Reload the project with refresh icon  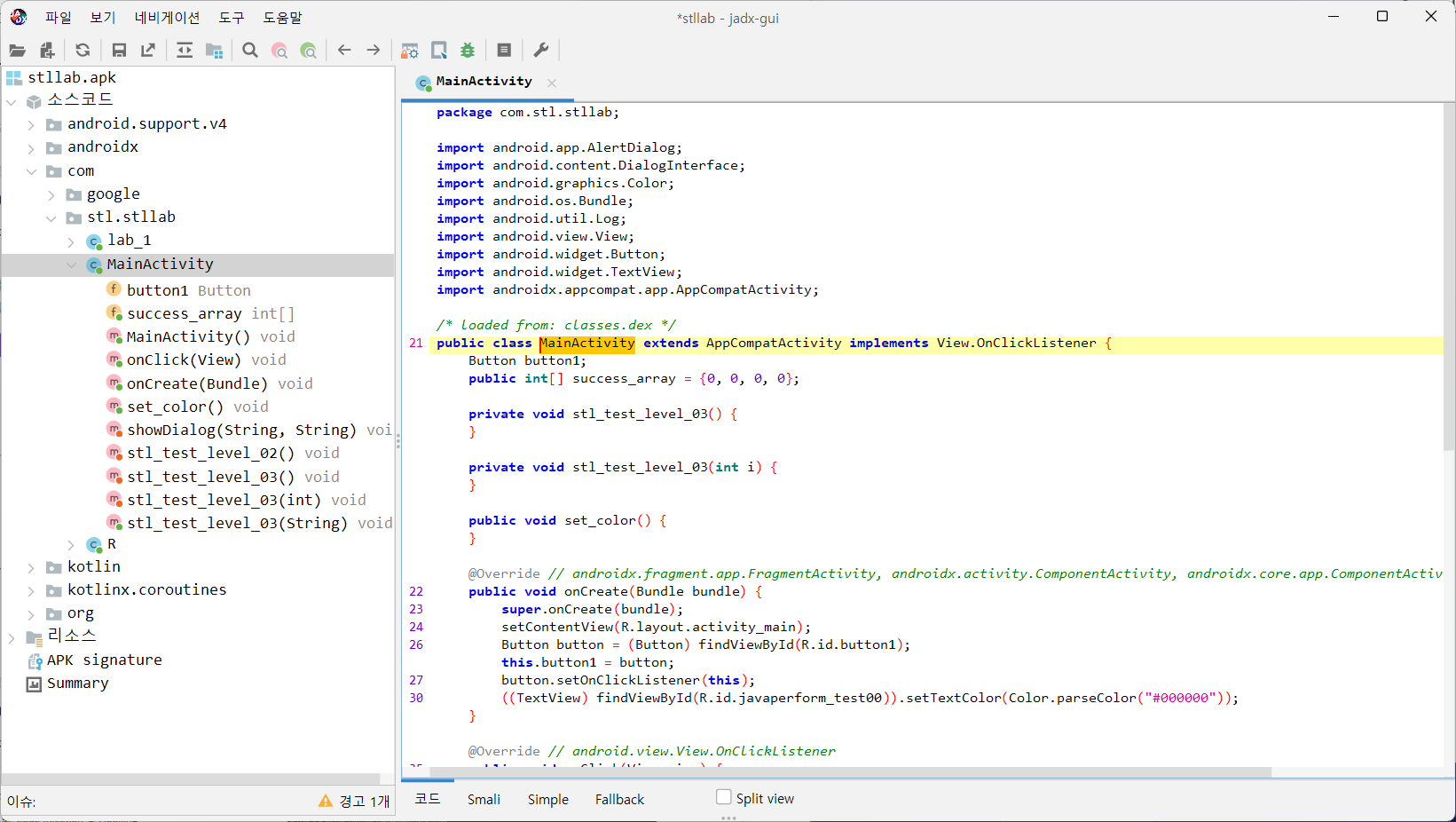83,51
